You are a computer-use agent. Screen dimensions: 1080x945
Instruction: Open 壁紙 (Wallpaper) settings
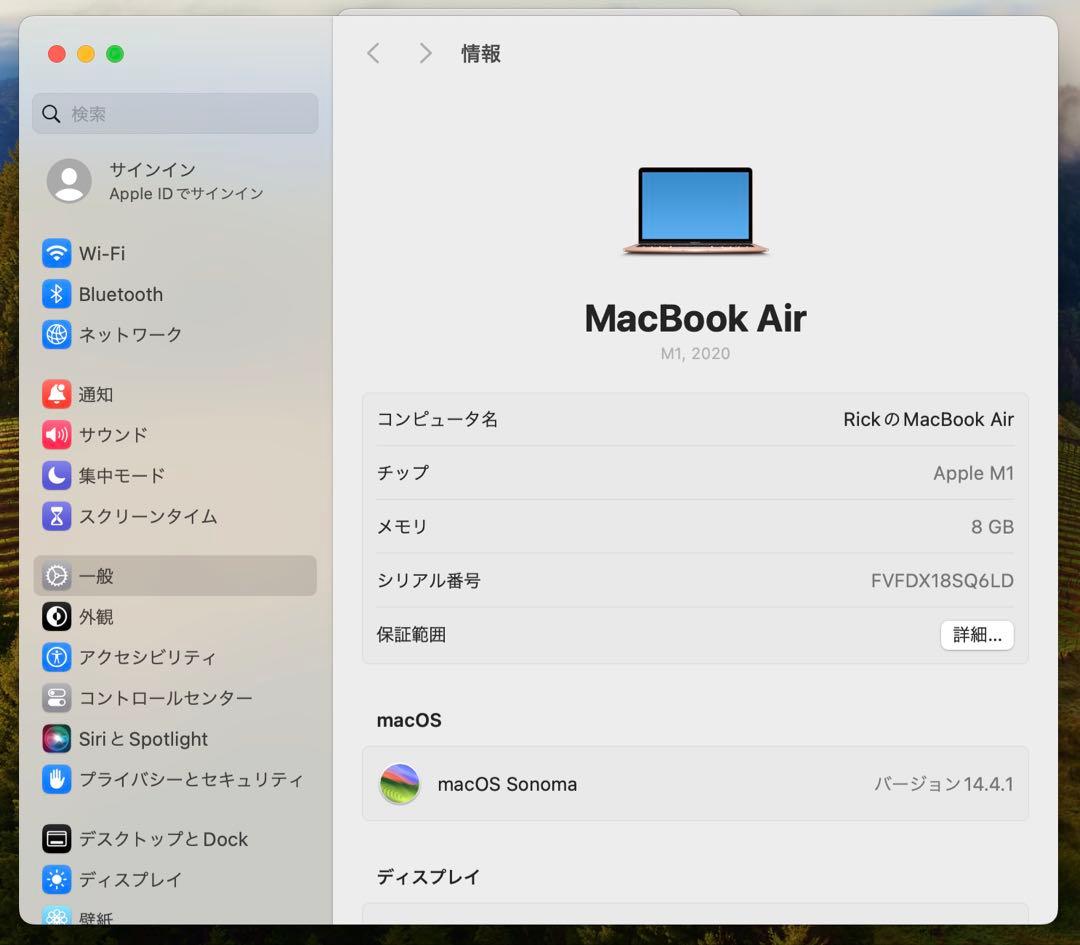tap(57, 916)
